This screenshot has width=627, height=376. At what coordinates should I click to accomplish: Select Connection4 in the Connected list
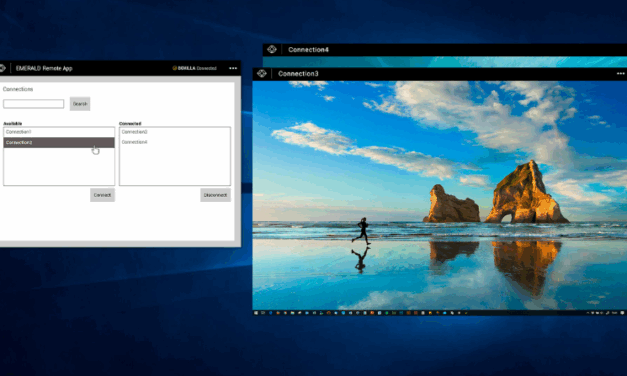point(175,142)
